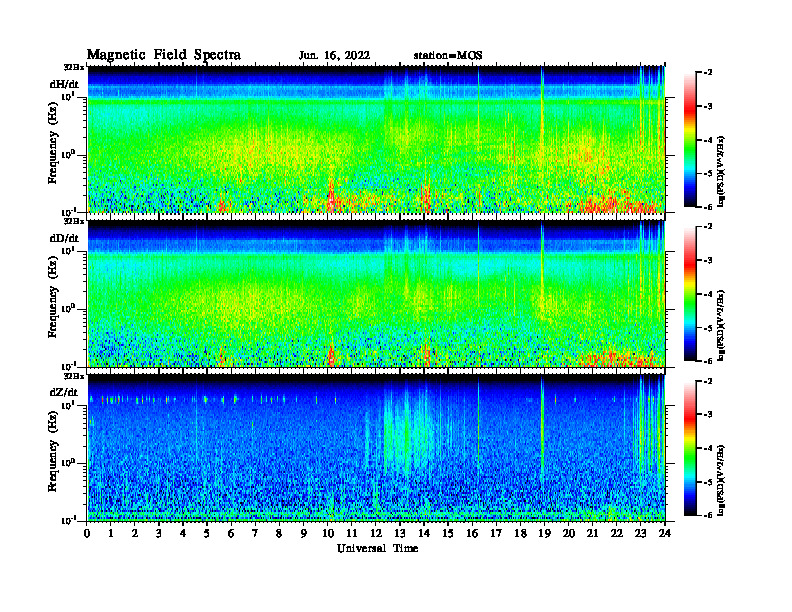The height and width of the screenshot is (612, 792).
Task: Click hour '4' on the time axis
Action: (x=183, y=533)
